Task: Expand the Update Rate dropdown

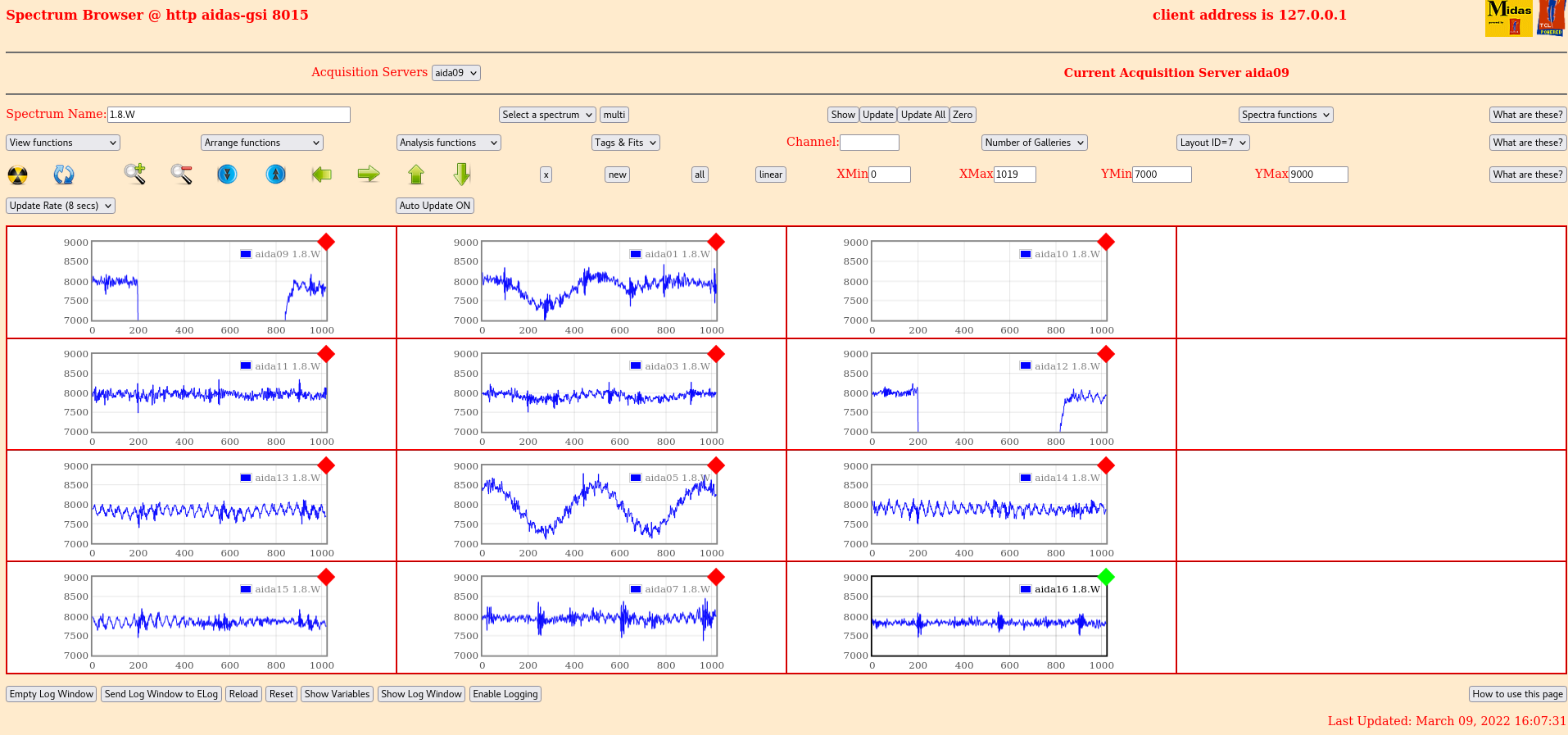Action: click(61, 206)
